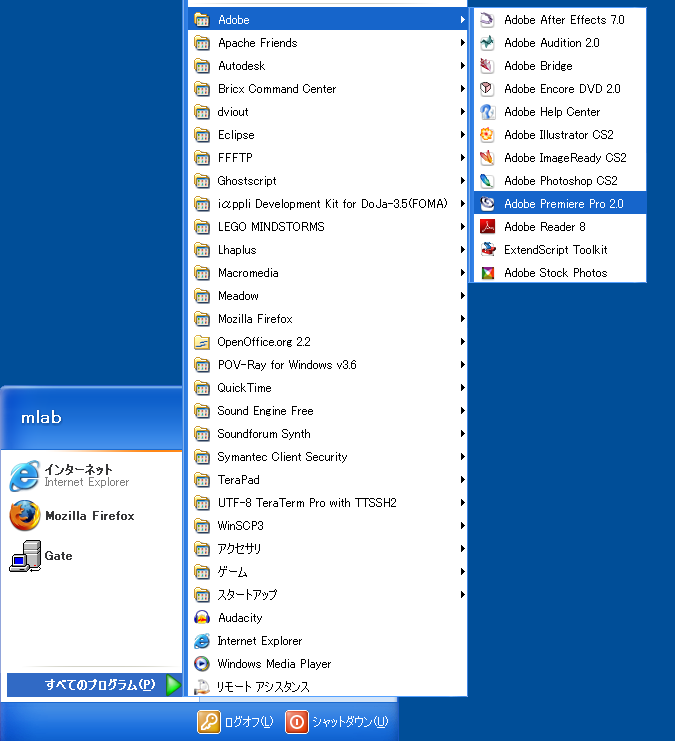Open the FFFTP program folder
This screenshot has width=675, height=741.
point(328,158)
